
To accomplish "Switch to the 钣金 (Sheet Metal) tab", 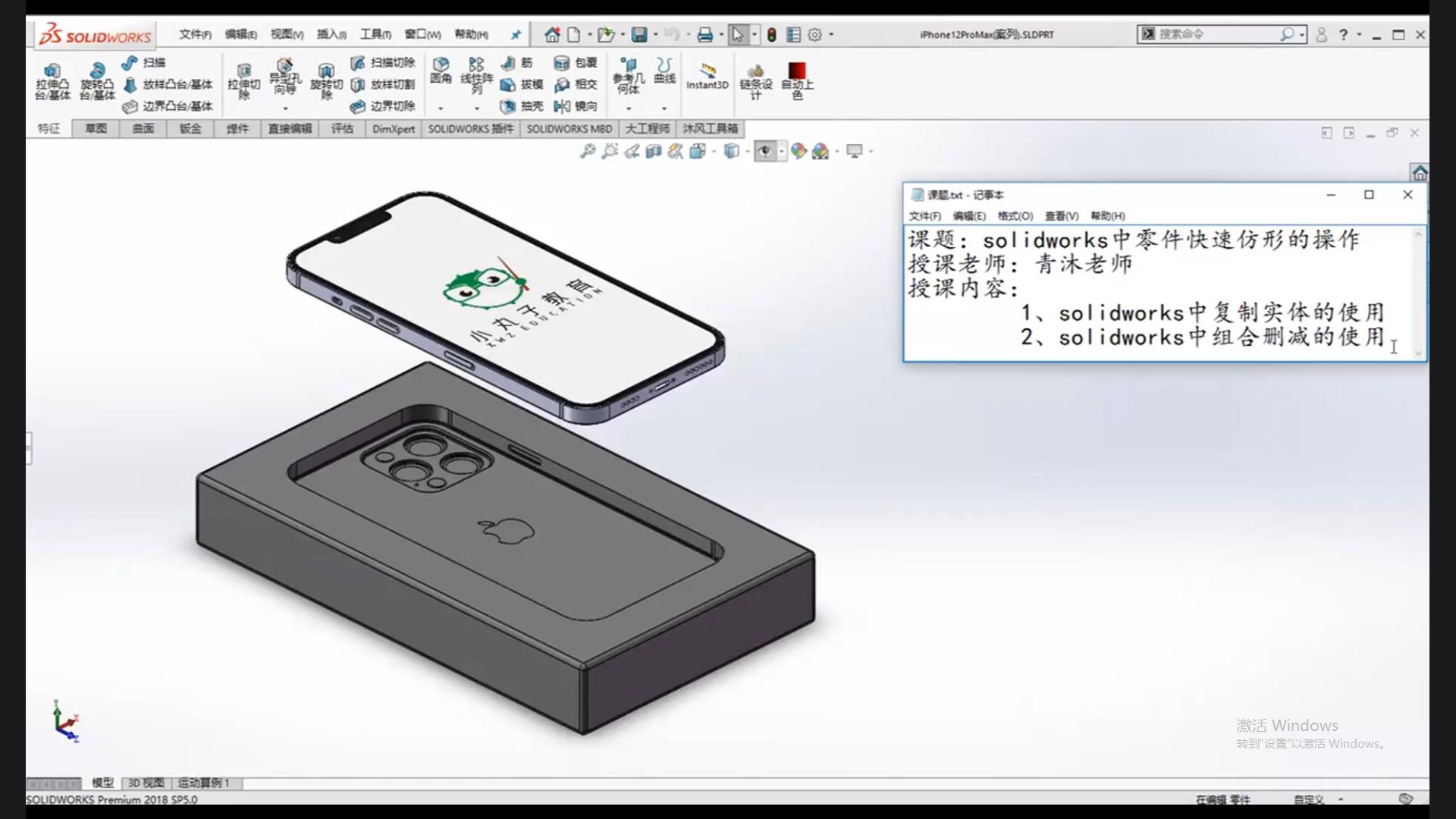I will [190, 128].
